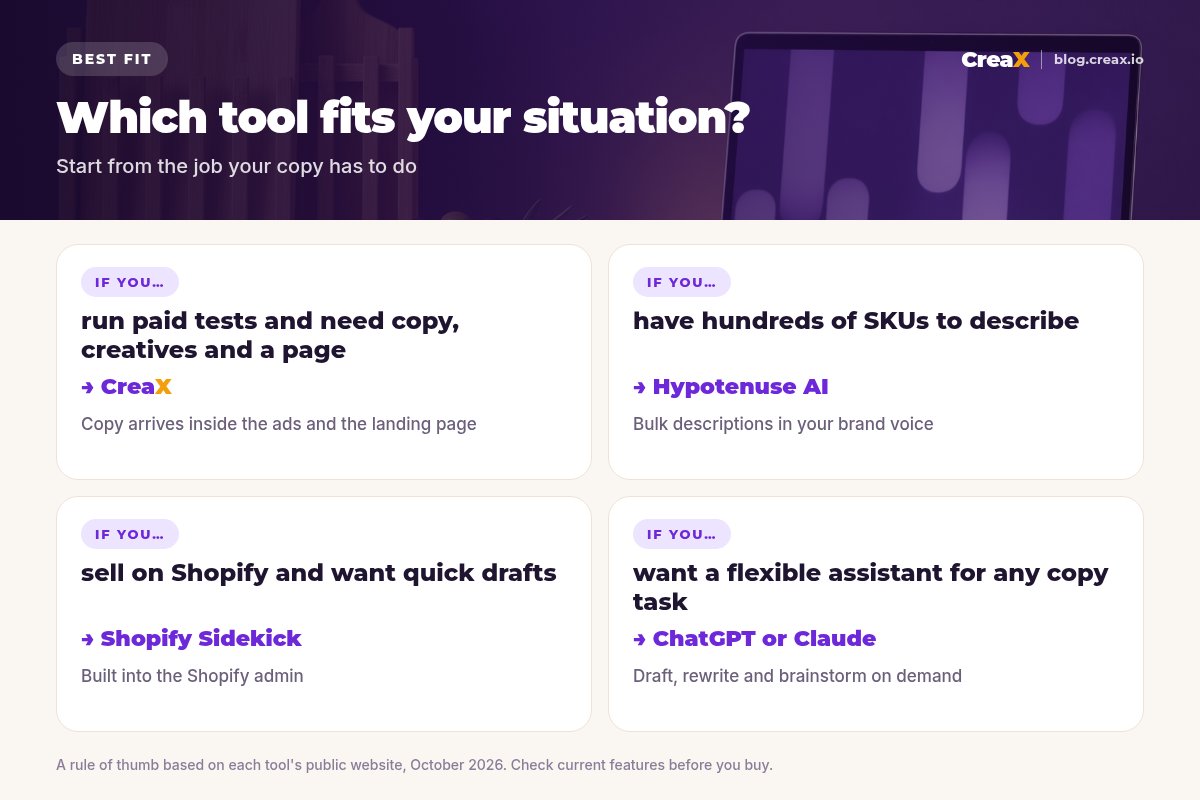1200x800 pixels.
Task: Click the arrow icon before Shopify Sidekick
Action: click(x=88, y=639)
